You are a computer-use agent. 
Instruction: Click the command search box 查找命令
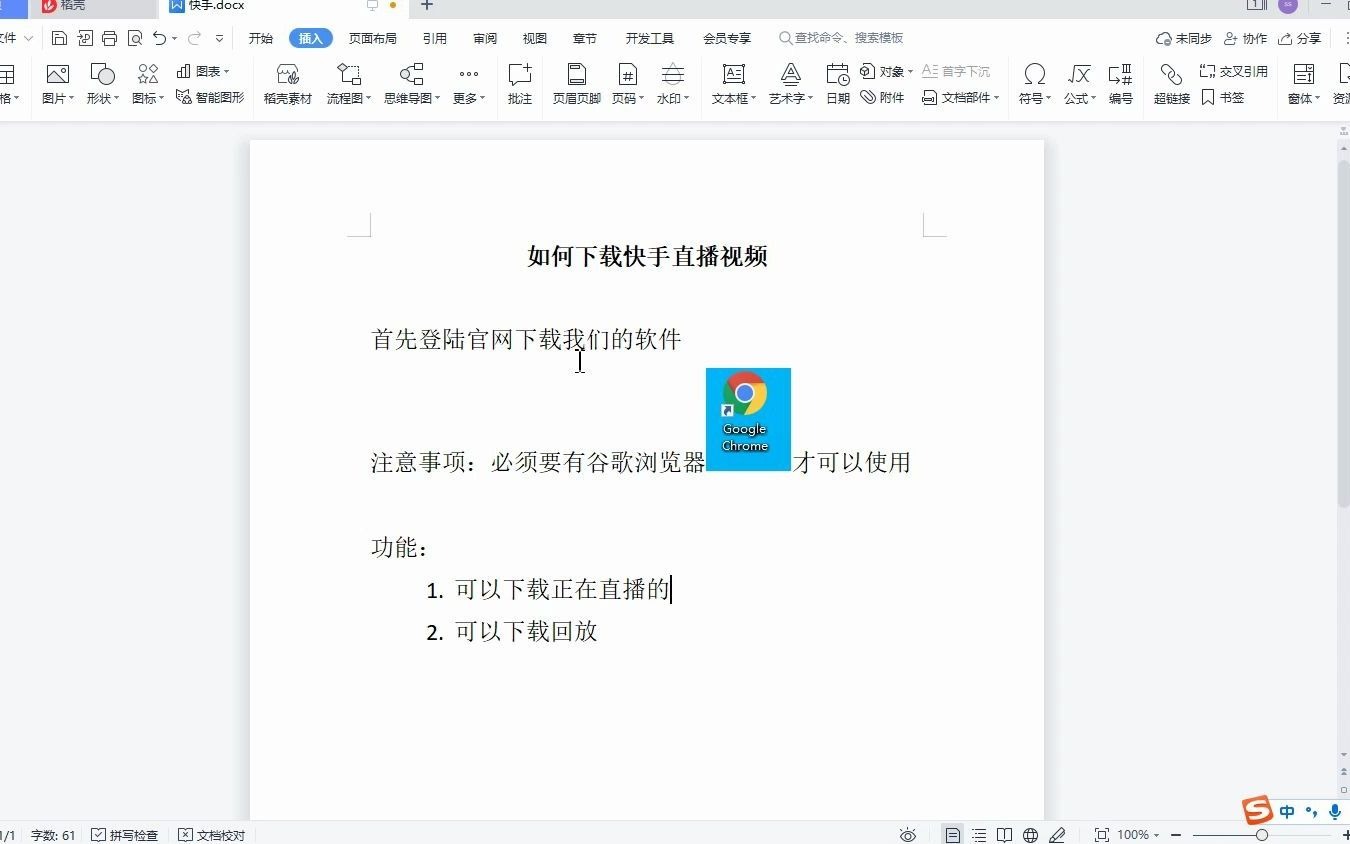point(842,38)
